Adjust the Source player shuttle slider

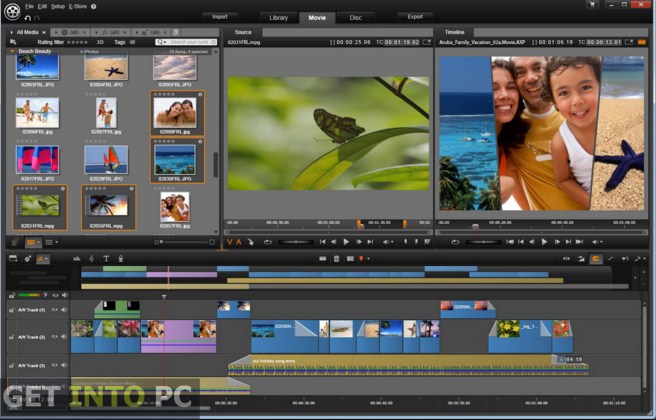[x=296, y=242]
